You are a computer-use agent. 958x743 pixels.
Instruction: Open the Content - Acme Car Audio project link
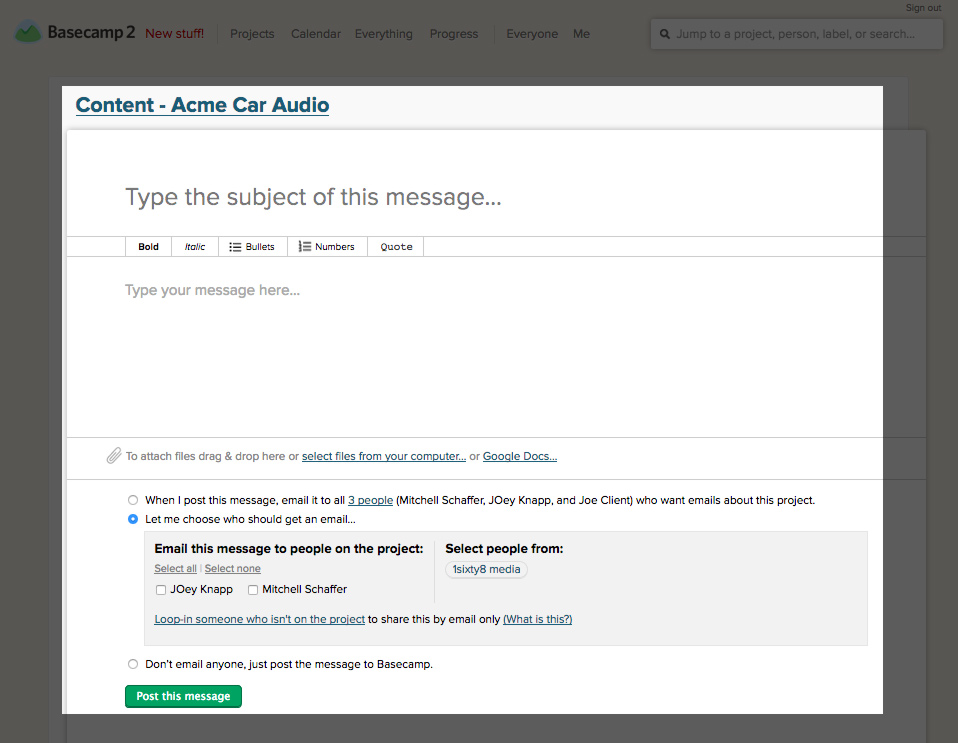[202, 105]
